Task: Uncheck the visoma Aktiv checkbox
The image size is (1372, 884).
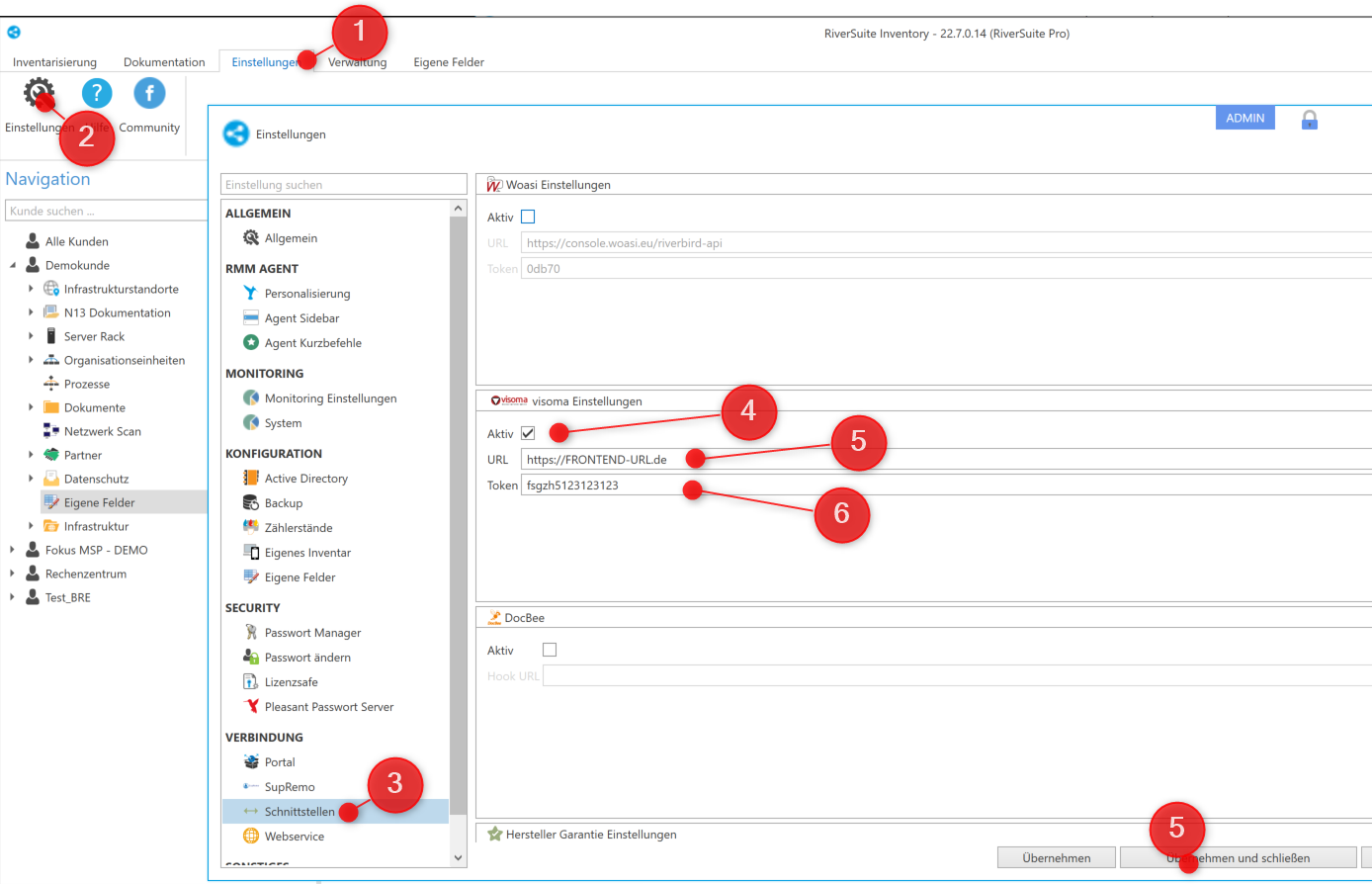Action: (528, 433)
